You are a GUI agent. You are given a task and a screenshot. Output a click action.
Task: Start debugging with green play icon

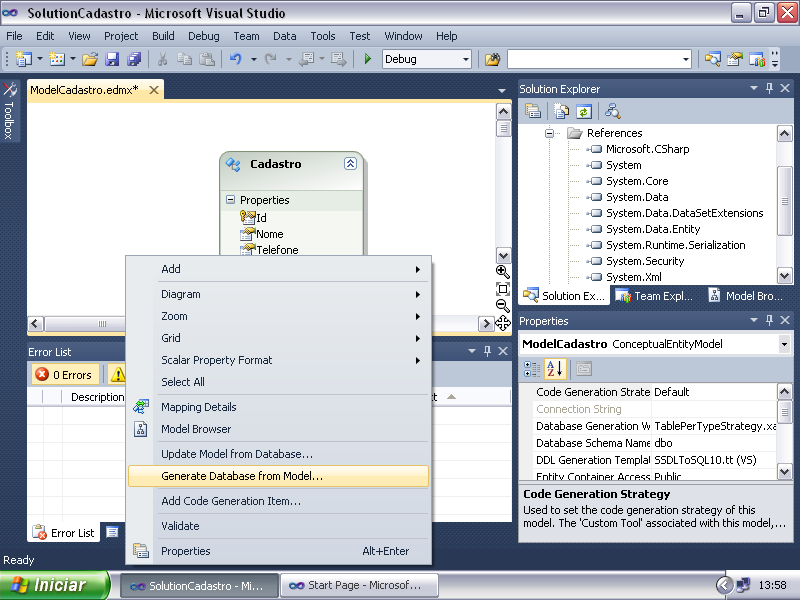point(367,59)
